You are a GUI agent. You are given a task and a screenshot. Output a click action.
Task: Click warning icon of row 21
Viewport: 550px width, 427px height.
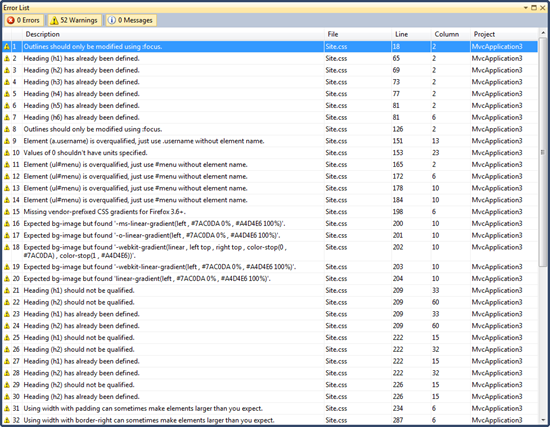tap(7, 291)
